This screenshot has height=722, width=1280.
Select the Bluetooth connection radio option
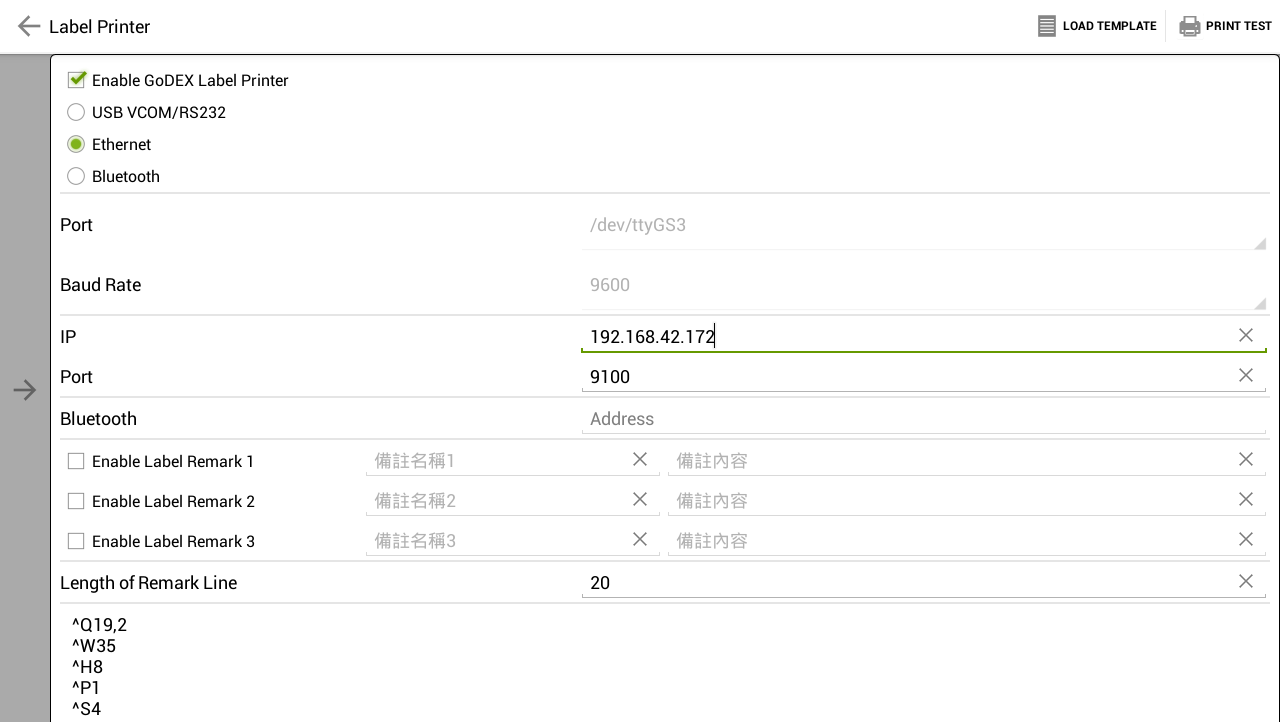[x=76, y=176]
